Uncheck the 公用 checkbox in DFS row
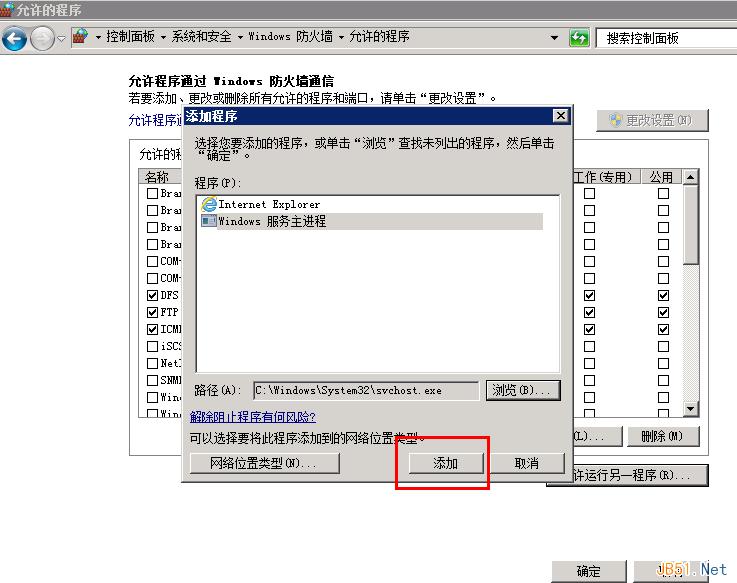The width and height of the screenshot is (737, 583). coord(663,296)
